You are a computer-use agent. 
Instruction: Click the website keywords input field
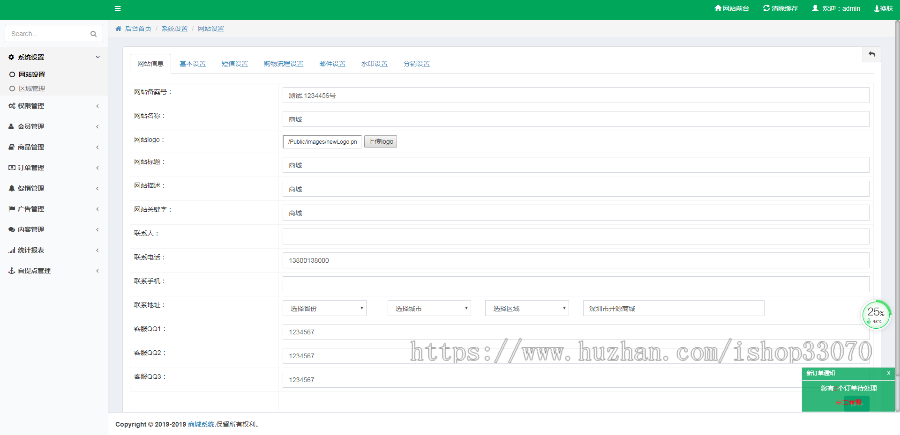pos(576,213)
